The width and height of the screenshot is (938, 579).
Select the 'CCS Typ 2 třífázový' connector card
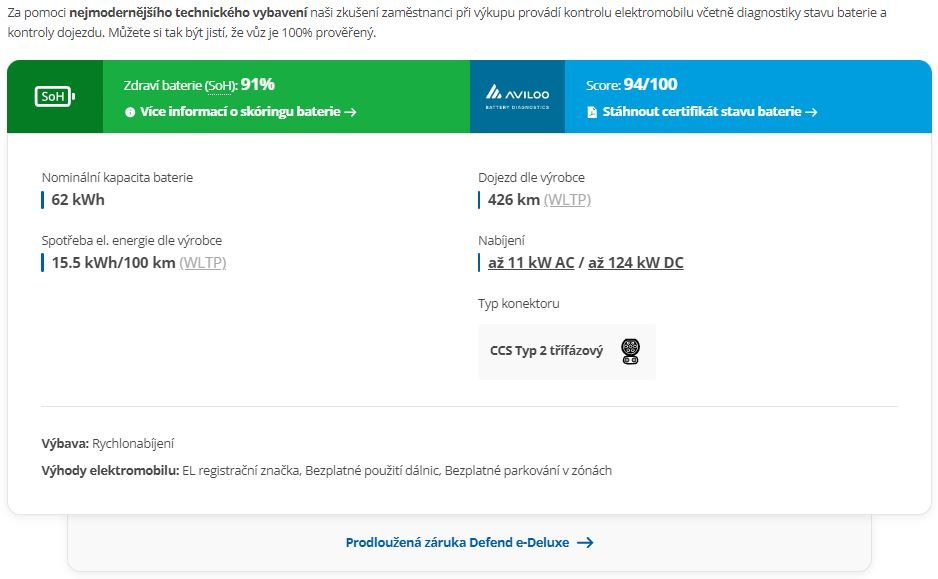click(566, 351)
